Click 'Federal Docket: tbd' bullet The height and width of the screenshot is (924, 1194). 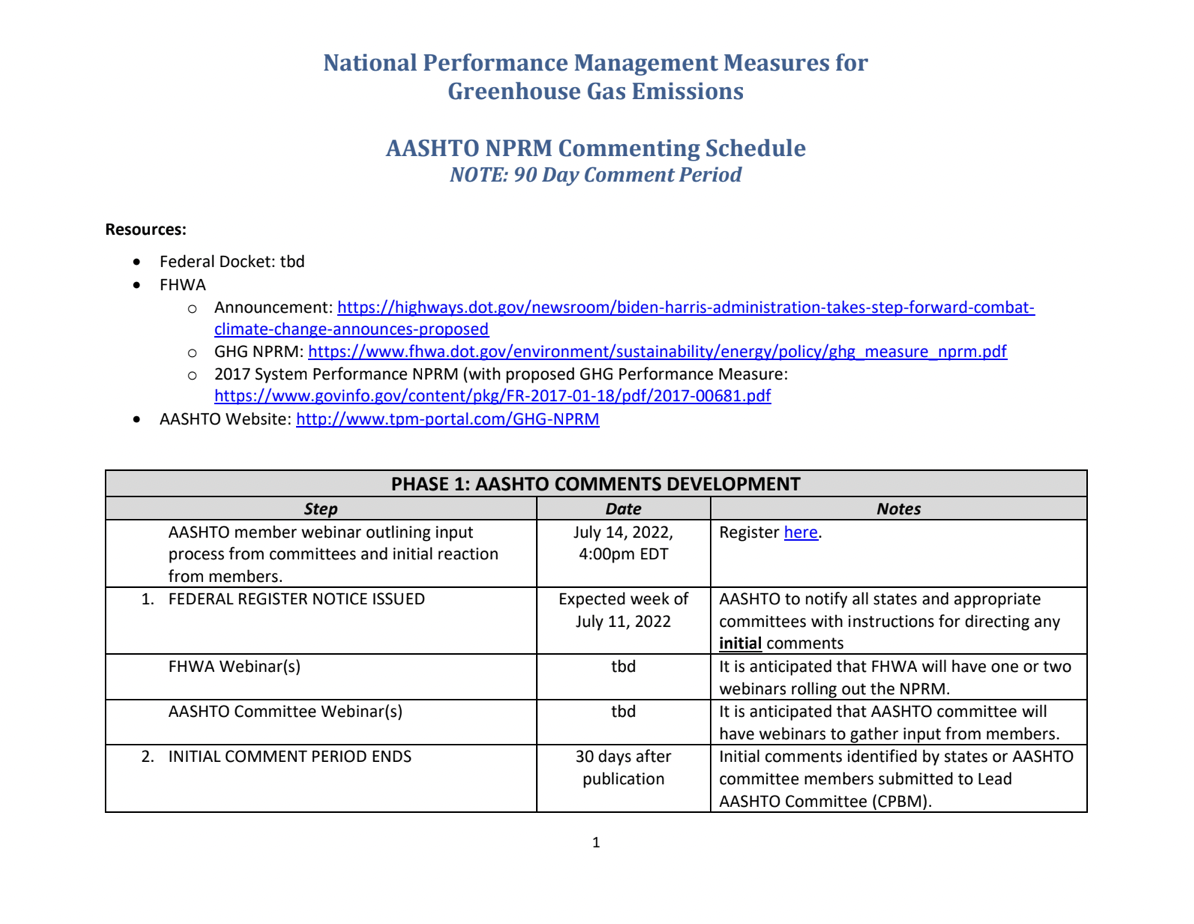[232, 262]
